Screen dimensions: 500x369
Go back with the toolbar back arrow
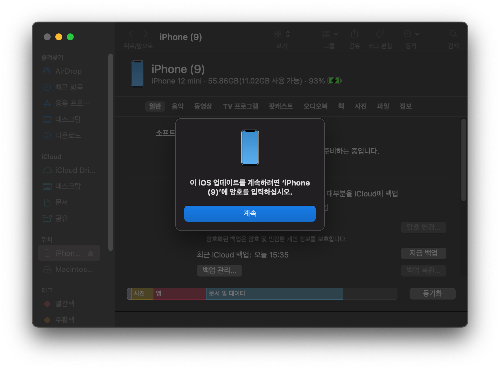click(x=131, y=34)
